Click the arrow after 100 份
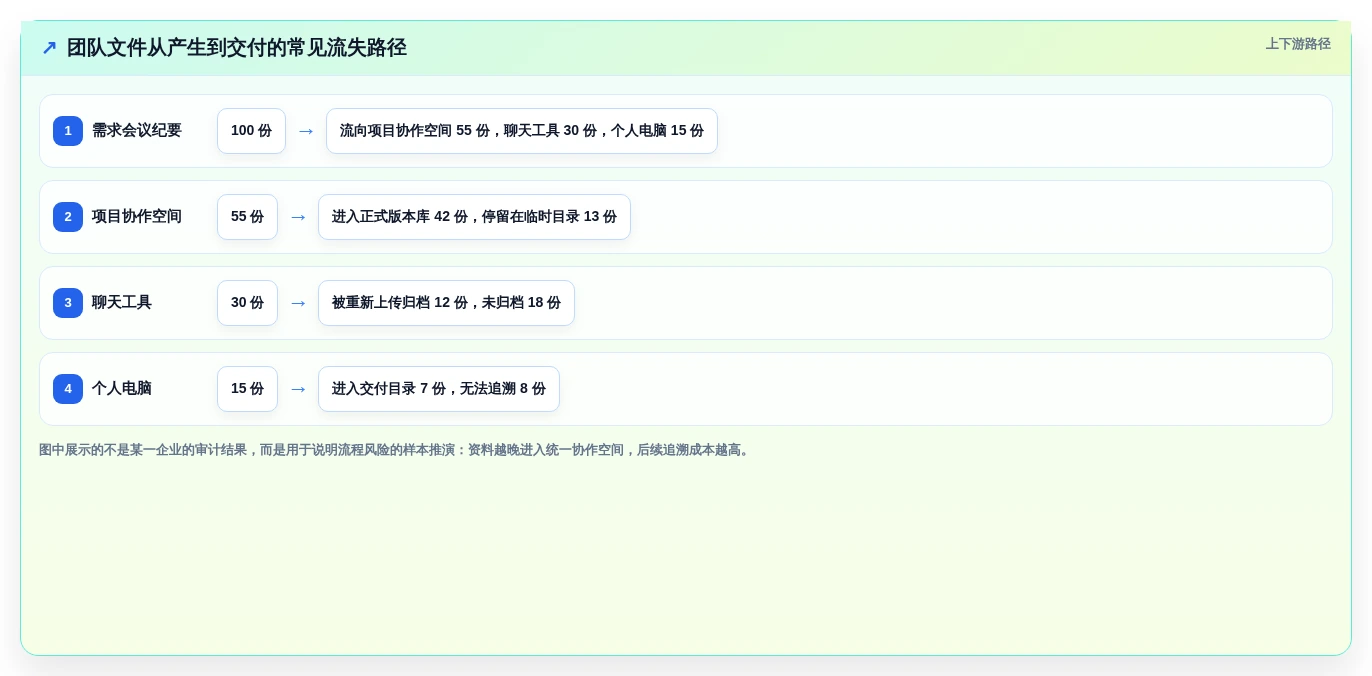The height and width of the screenshot is (676, 1372). tap(306, 131)
